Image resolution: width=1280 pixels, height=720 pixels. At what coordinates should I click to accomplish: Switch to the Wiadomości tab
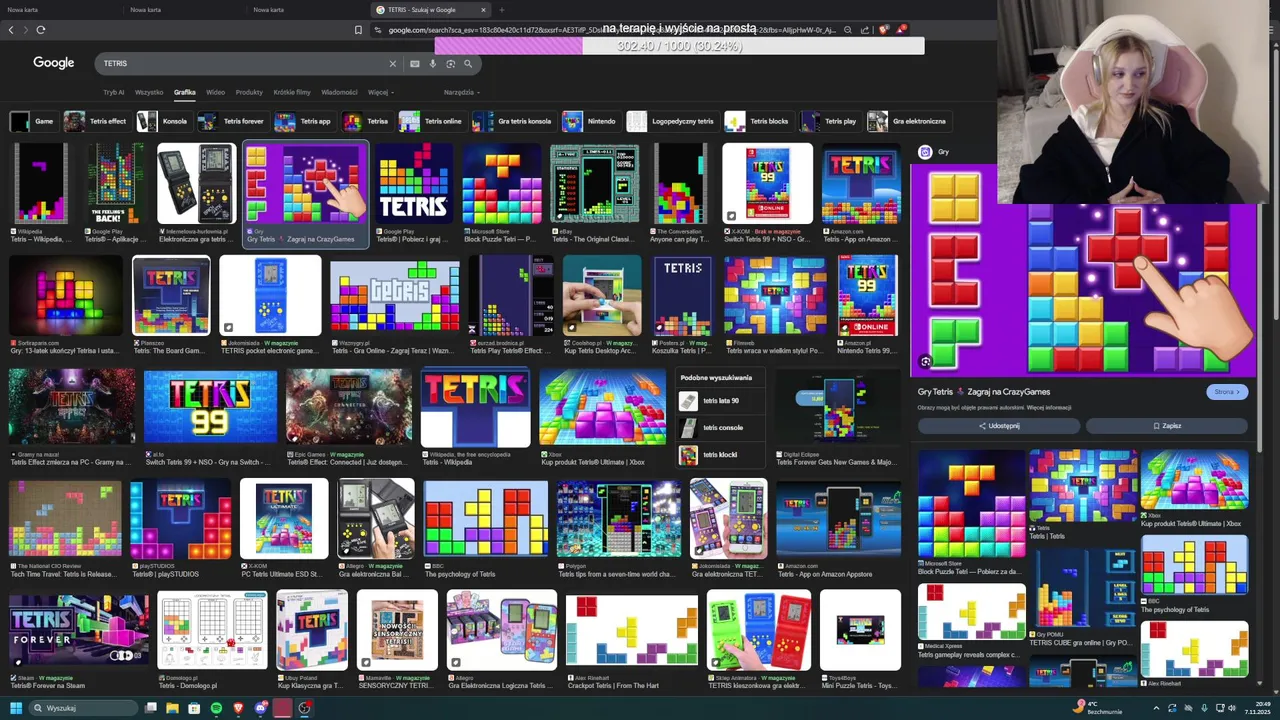click(339, 92)
